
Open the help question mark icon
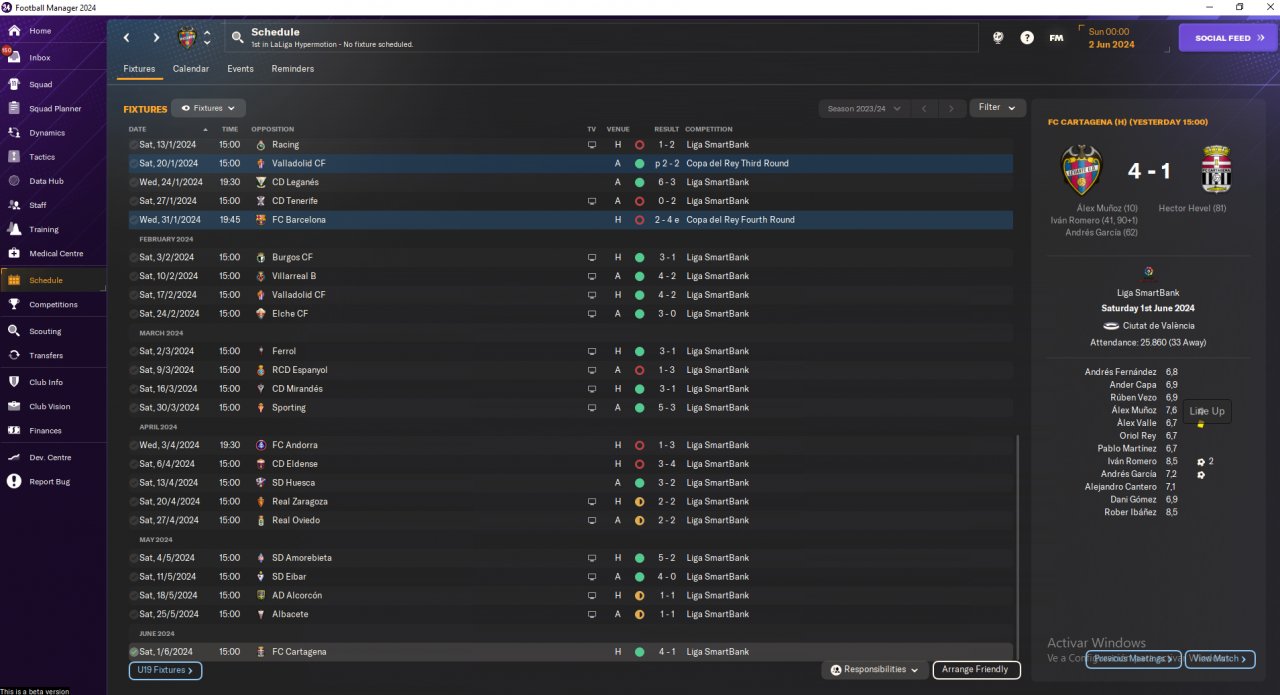1027,38
